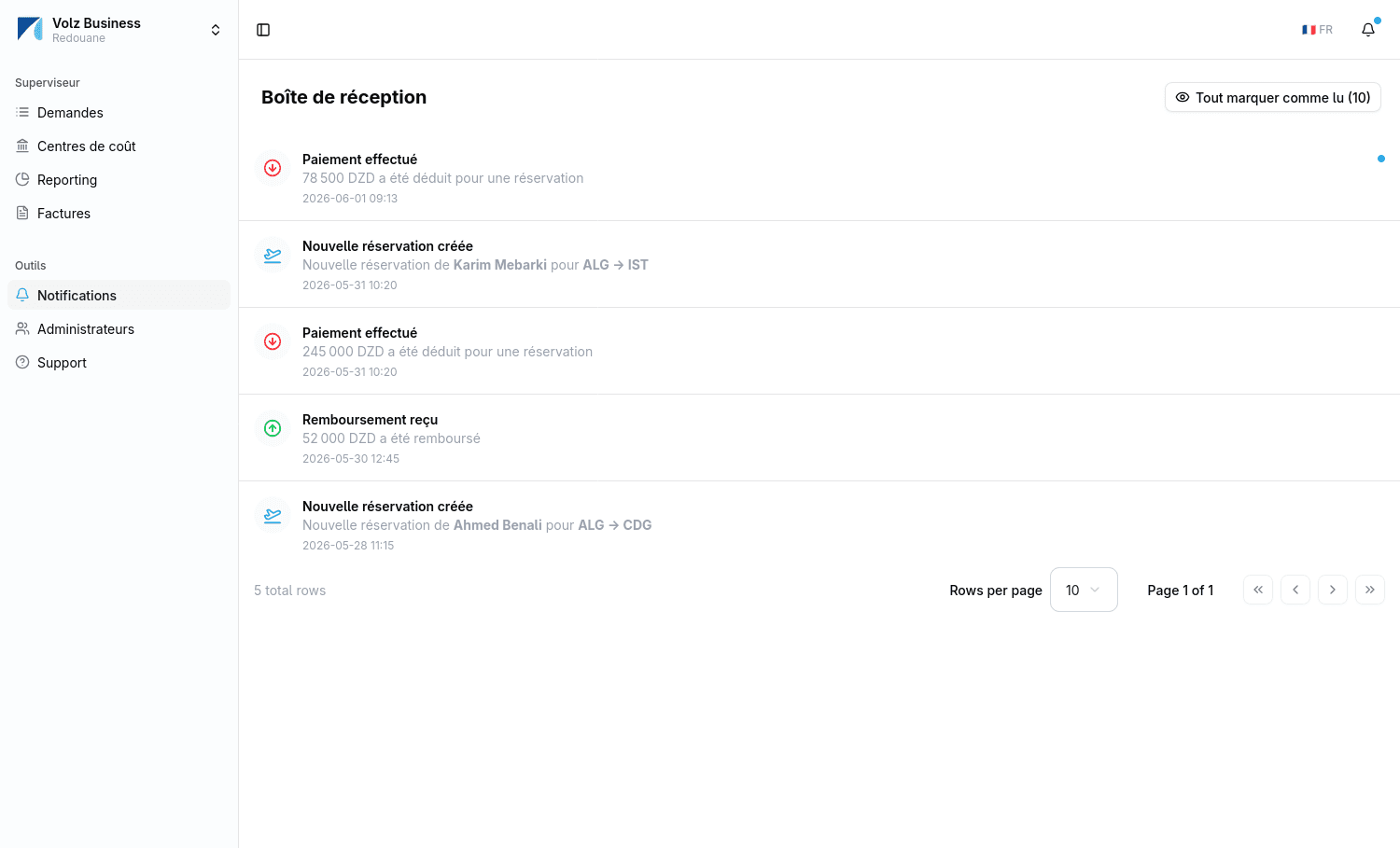Open the 245 000 DZD a été déduit notification
The height and width of the screenshot is (848, 1400).
pyautogui.click(x=819, y=351)
